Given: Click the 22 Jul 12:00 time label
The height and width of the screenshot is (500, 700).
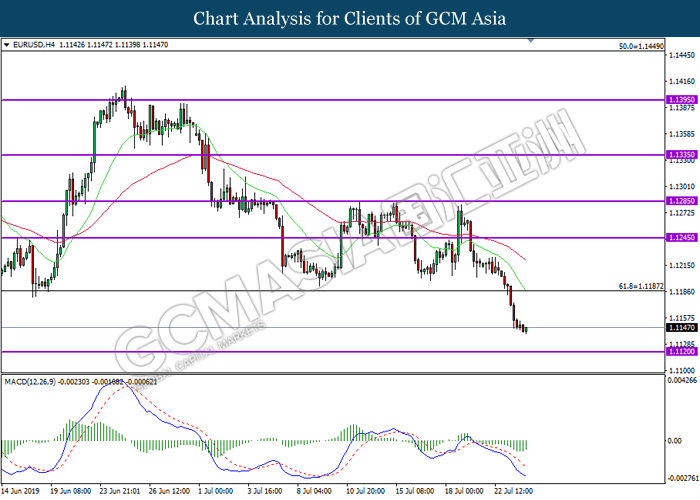Looking at the screenshot, I should 513,491.
